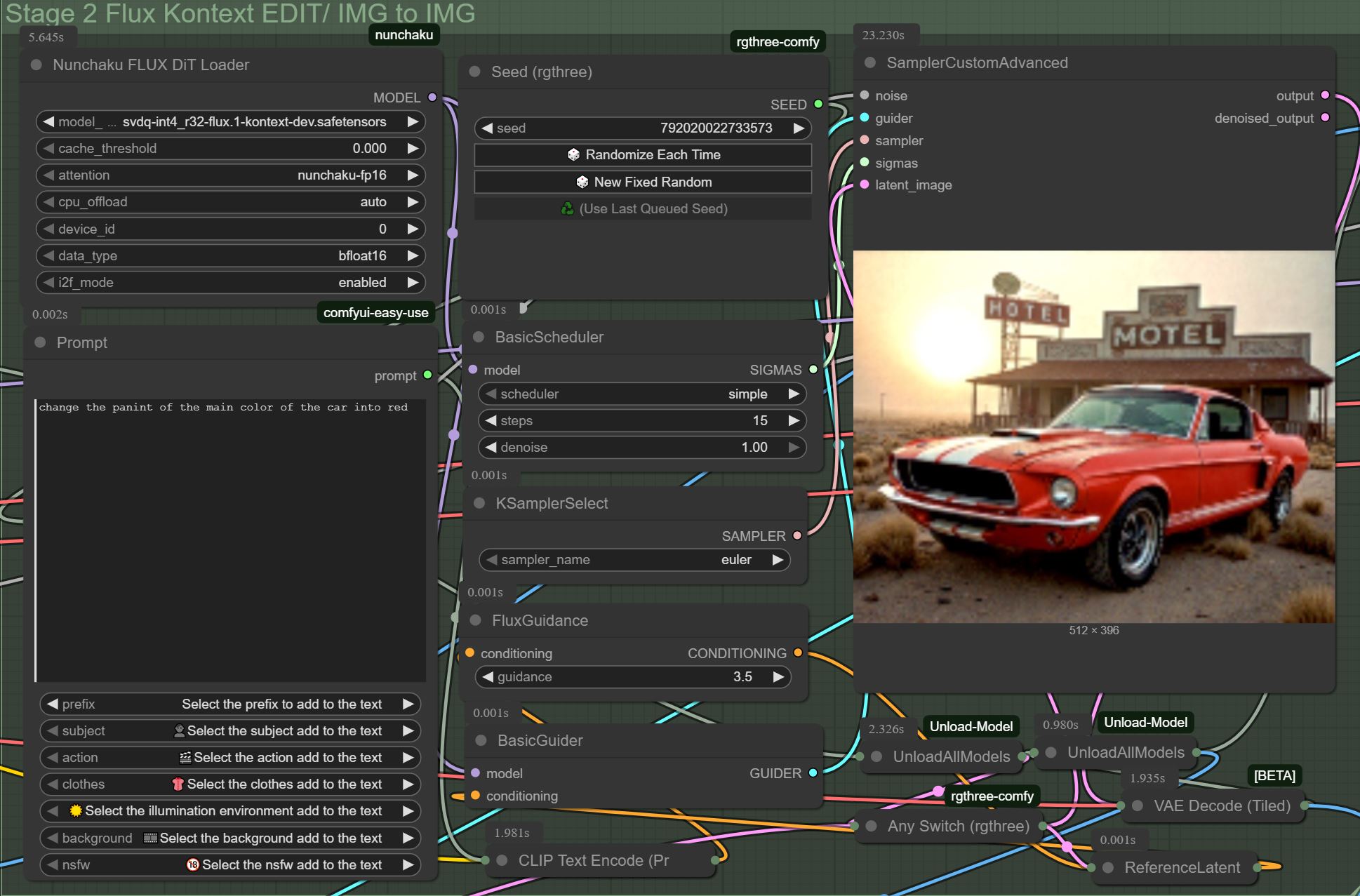Decrease guidance value with left arrow
Viewport: 1360px width, 896px height.
click(x=488, y=676)
